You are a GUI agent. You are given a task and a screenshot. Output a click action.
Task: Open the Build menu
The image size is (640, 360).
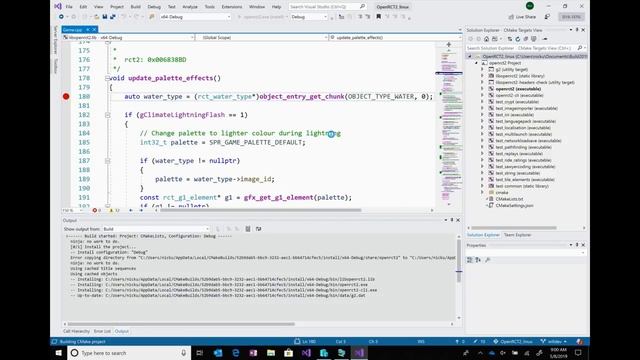click(x=136, y=7)
